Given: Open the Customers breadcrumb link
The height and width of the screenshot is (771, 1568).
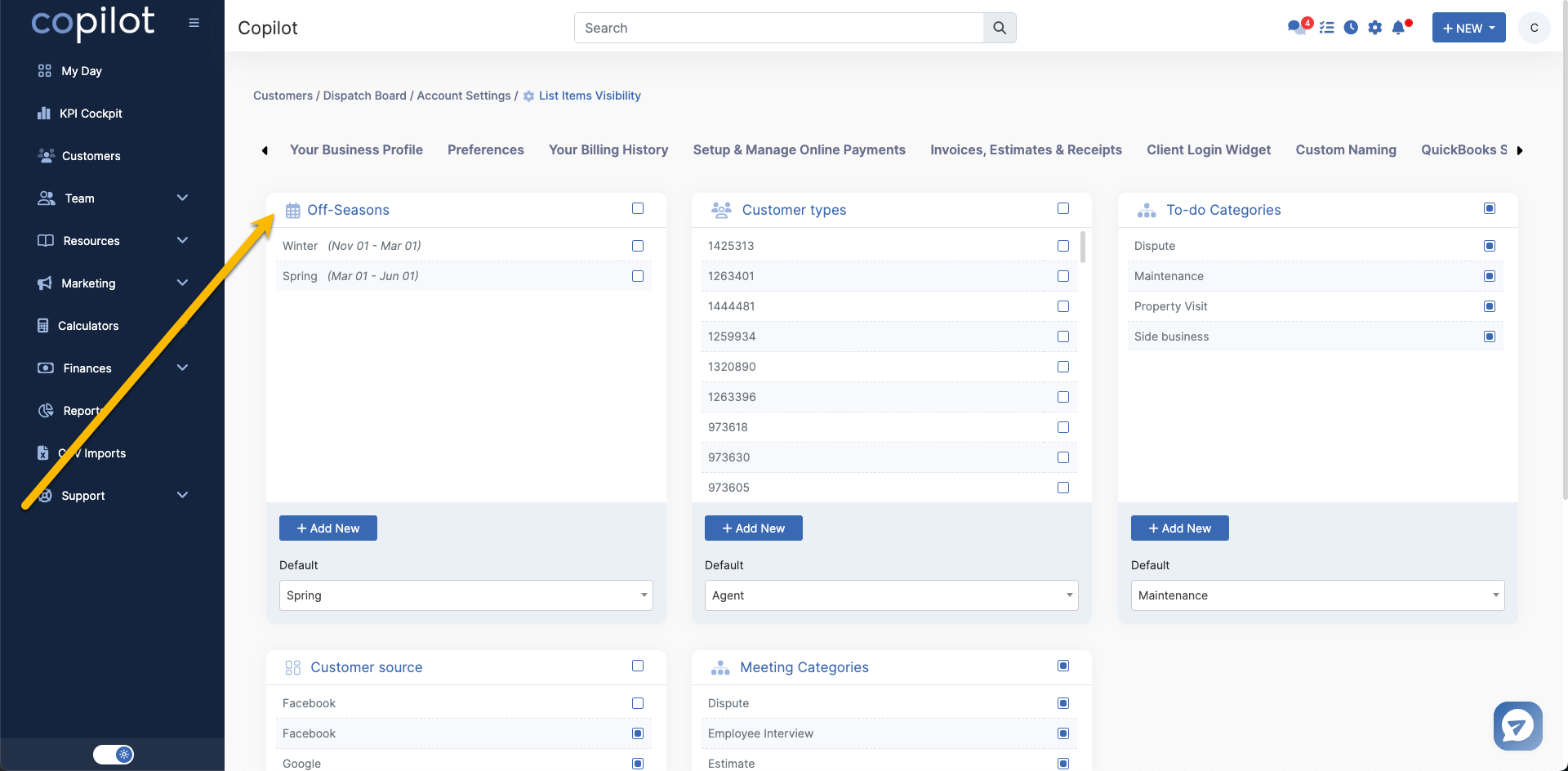Looking at the screenshot, I should point(283,96).
